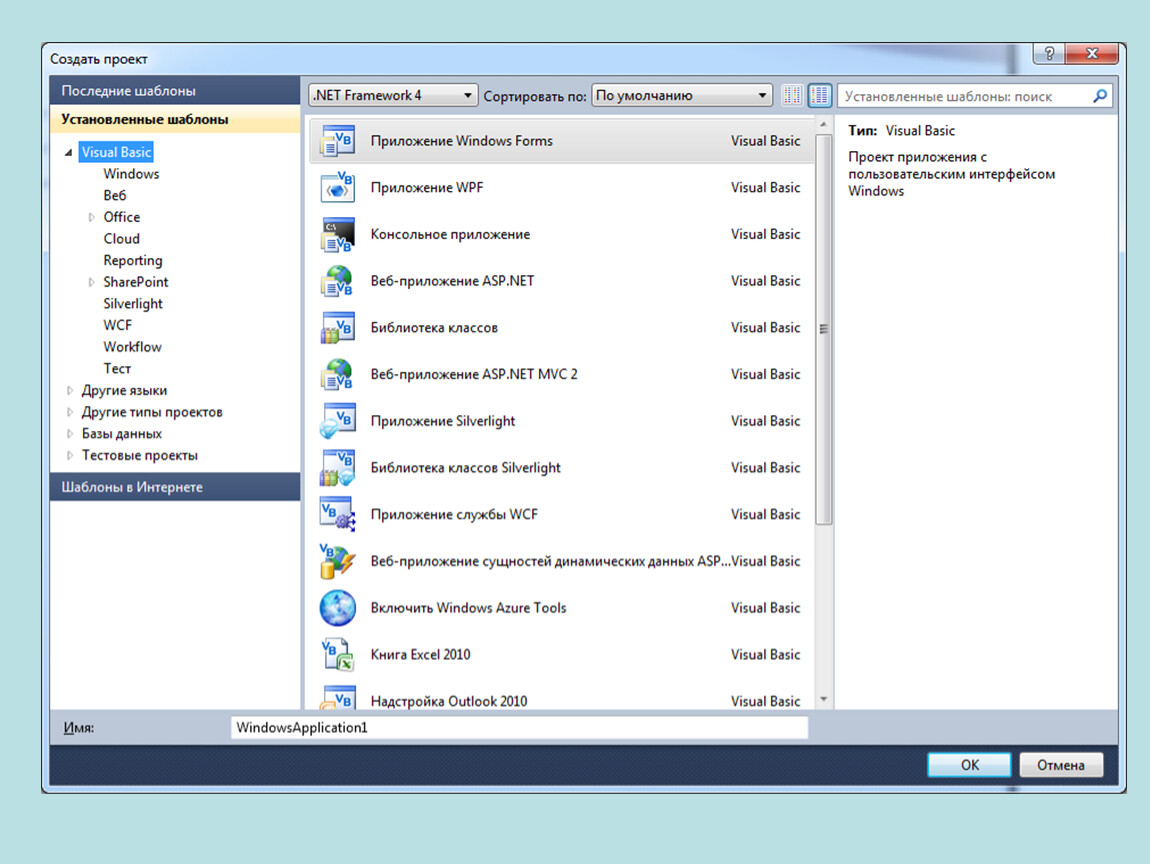Select the Workflow category

tap(132, 347)
